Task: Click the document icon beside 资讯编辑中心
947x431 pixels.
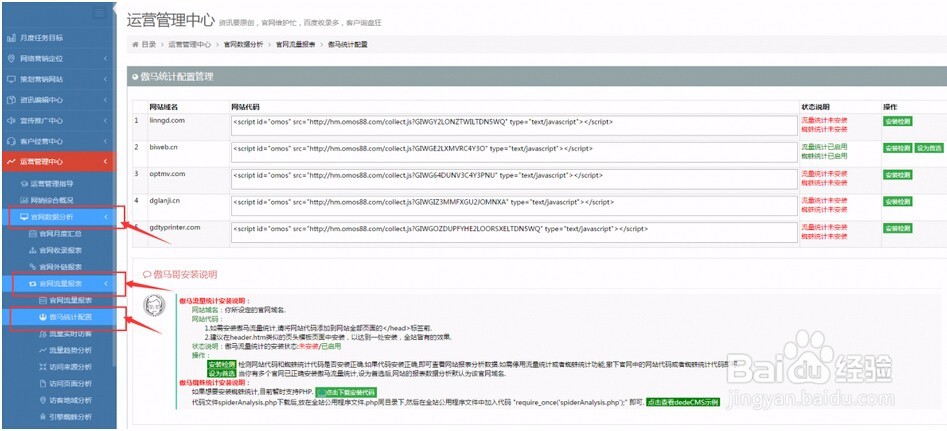Action: tap(11, 100)
